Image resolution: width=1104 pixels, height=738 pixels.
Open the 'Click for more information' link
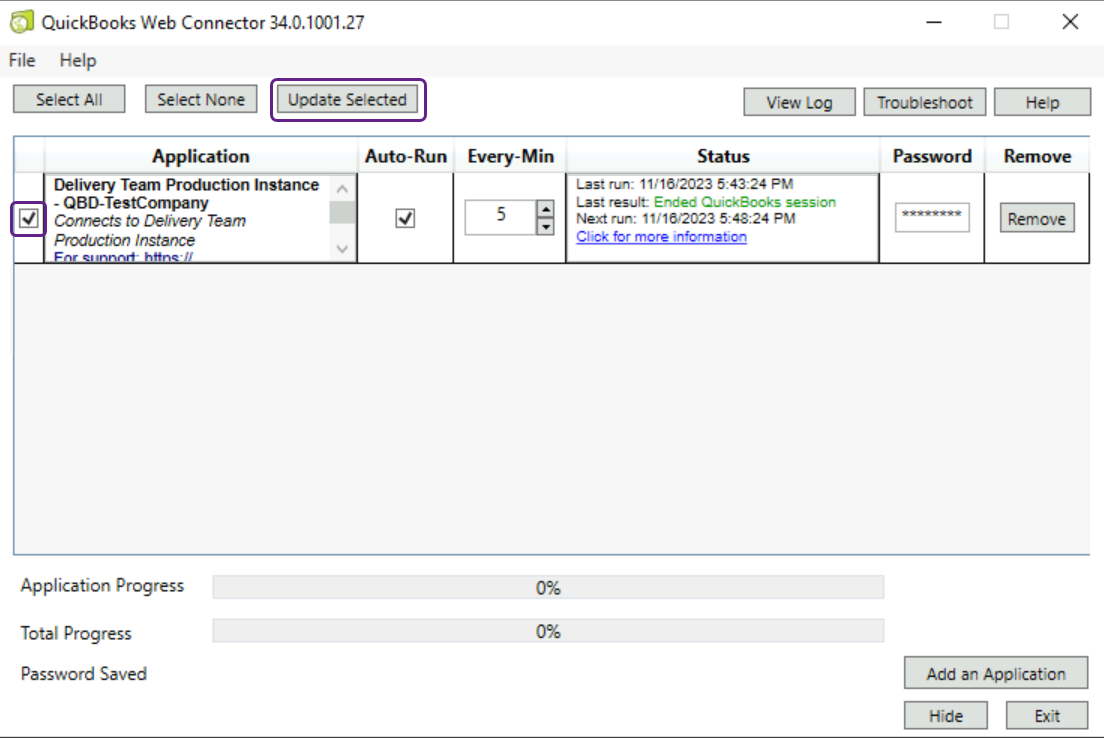click(661, 237)
